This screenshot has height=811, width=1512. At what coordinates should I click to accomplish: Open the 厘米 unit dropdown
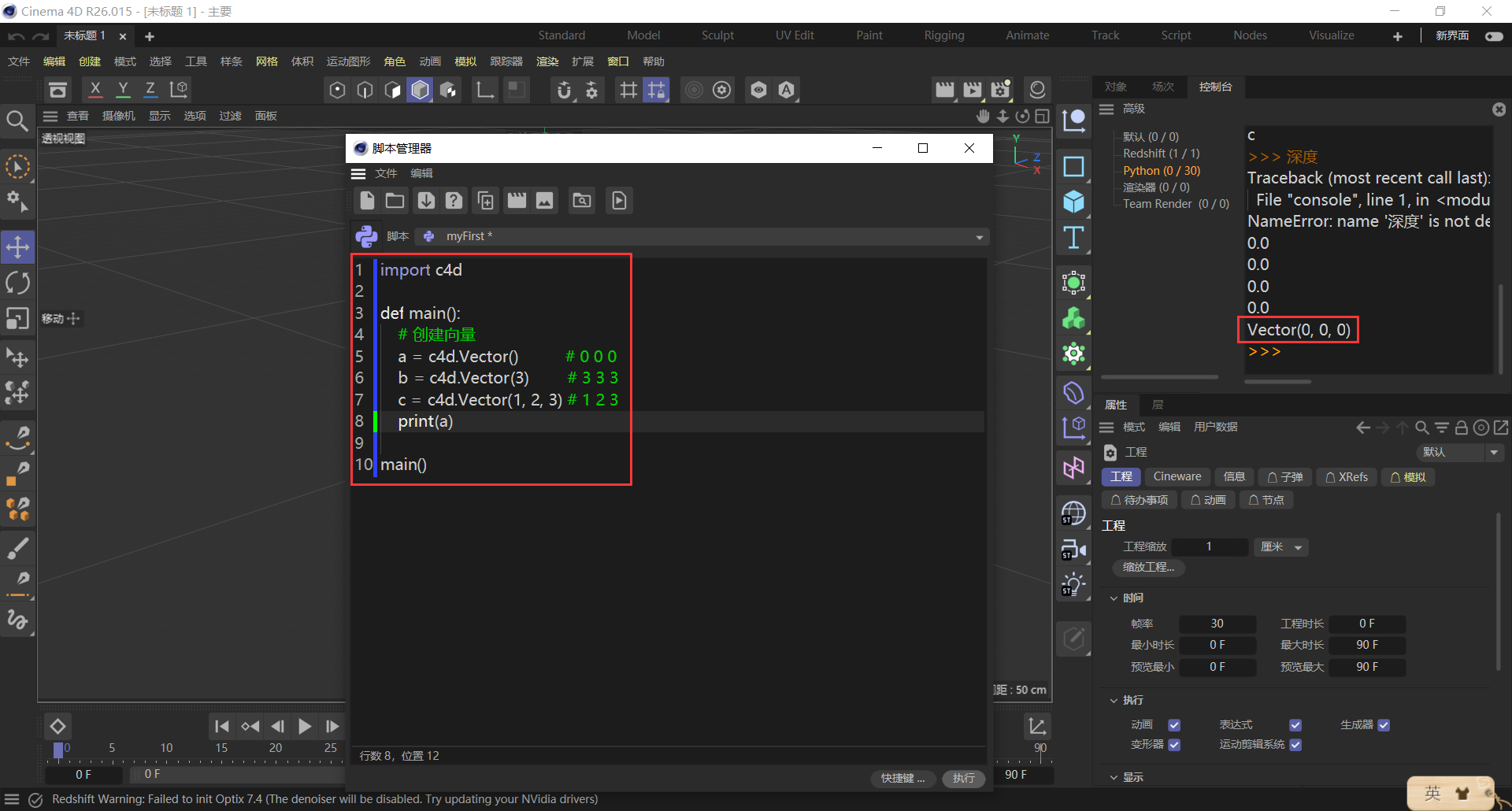point(1281,547)
